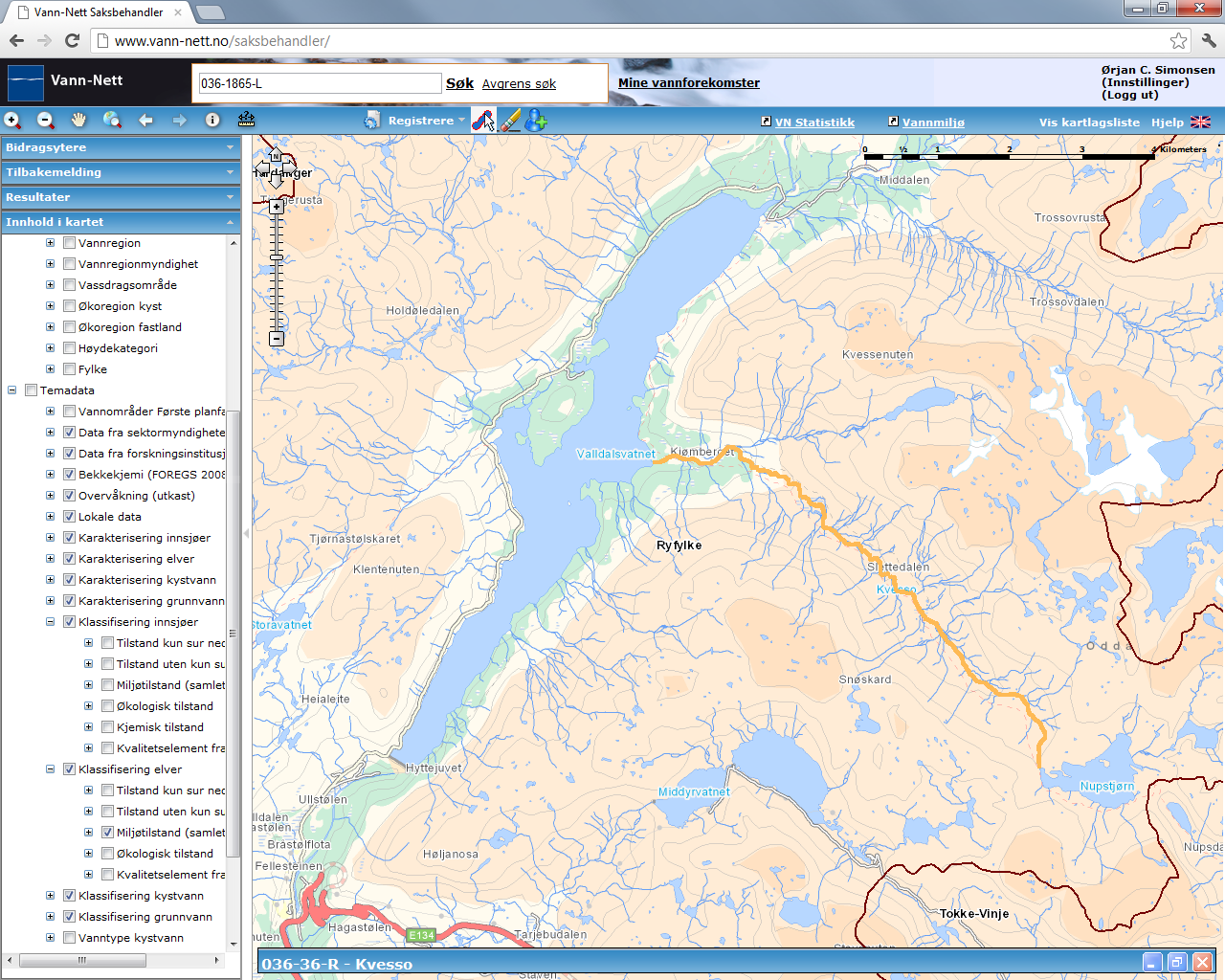Enable the Vannregion layer checkbox

pos(69,243)
